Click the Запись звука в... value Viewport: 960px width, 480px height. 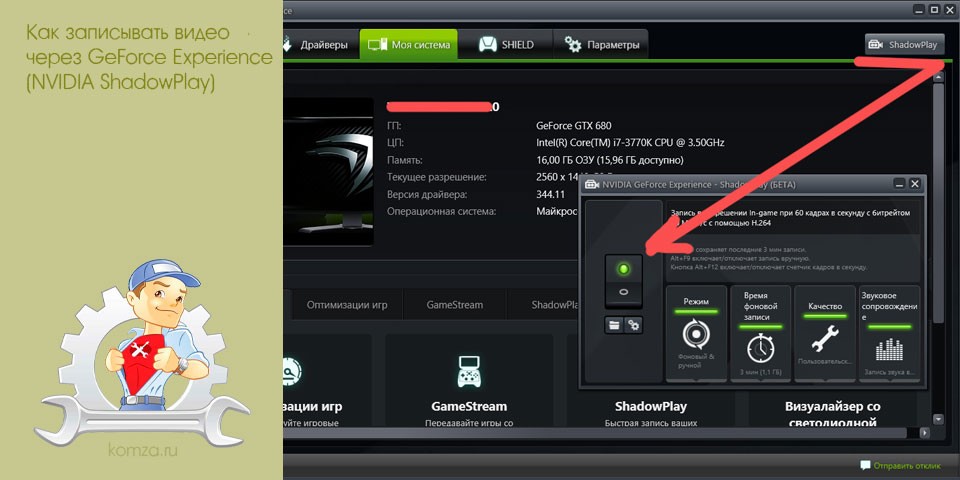pos(889,372)
